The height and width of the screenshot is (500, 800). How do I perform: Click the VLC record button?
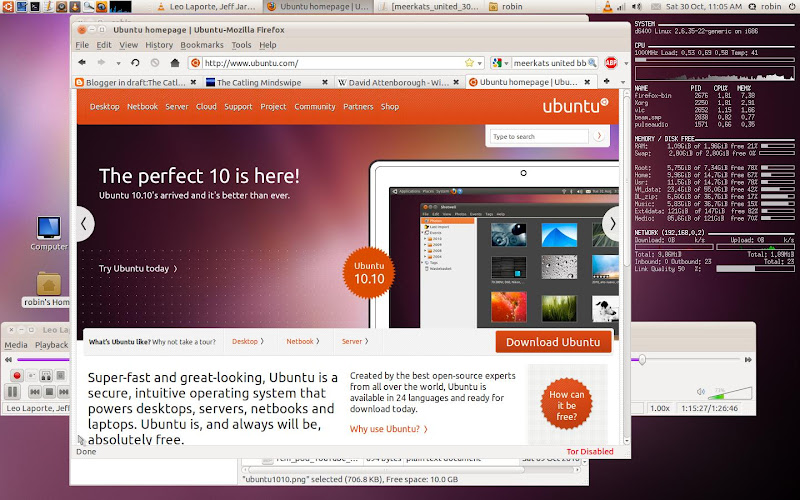pos(17,376)
